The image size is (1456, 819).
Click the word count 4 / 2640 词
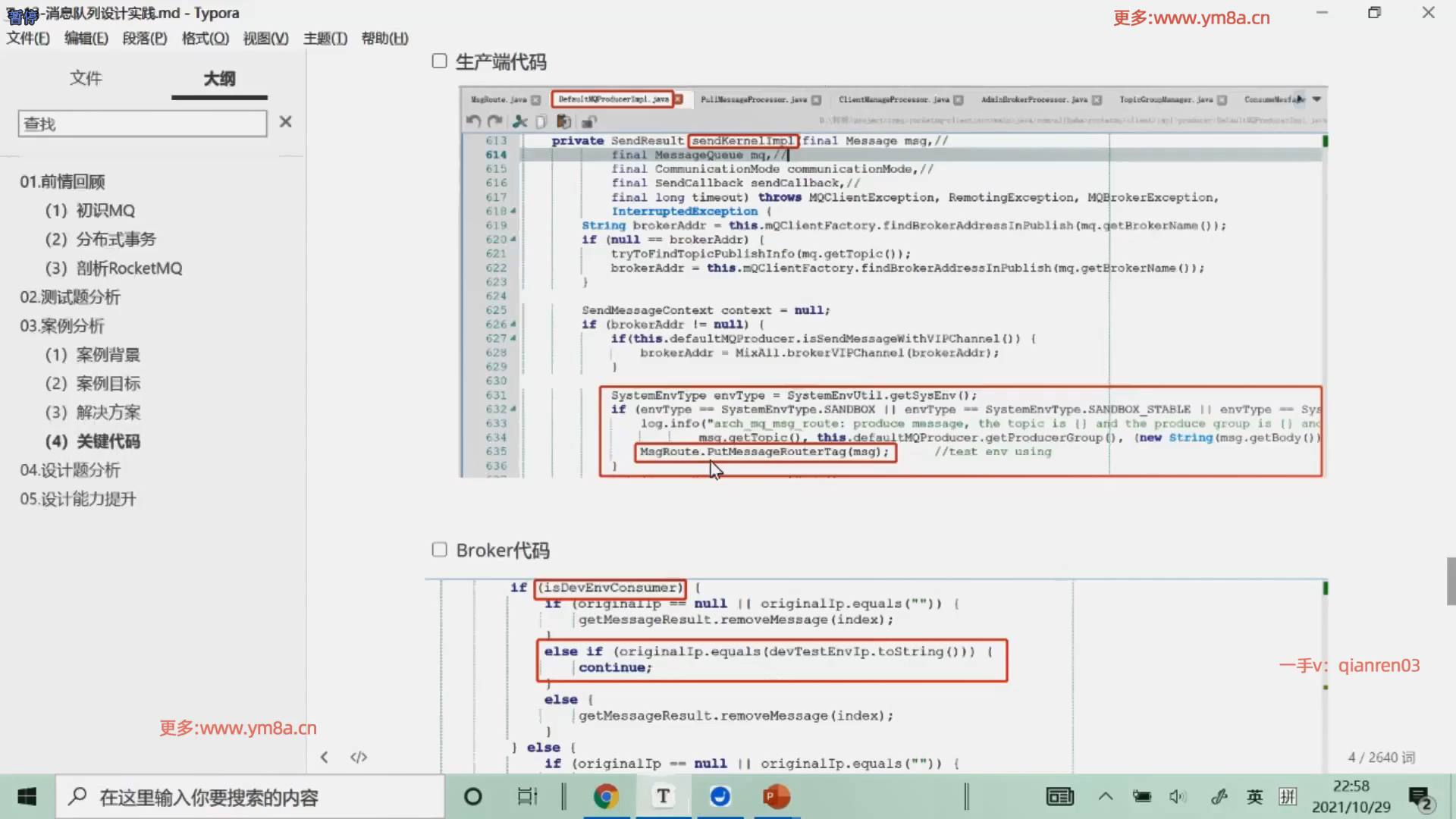coord(1381,758)
